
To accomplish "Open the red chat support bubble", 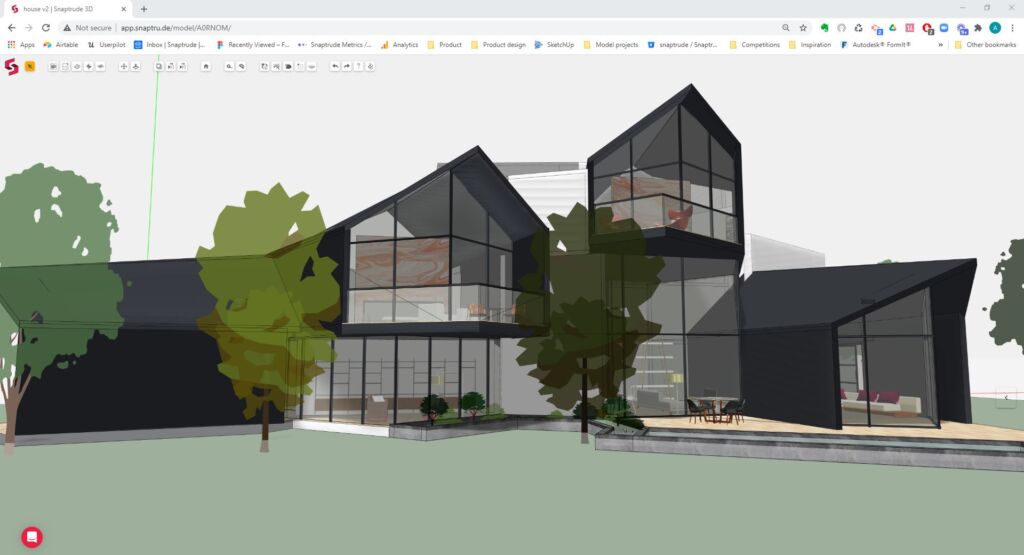I will pyautogui.click(x=32, y=537).
